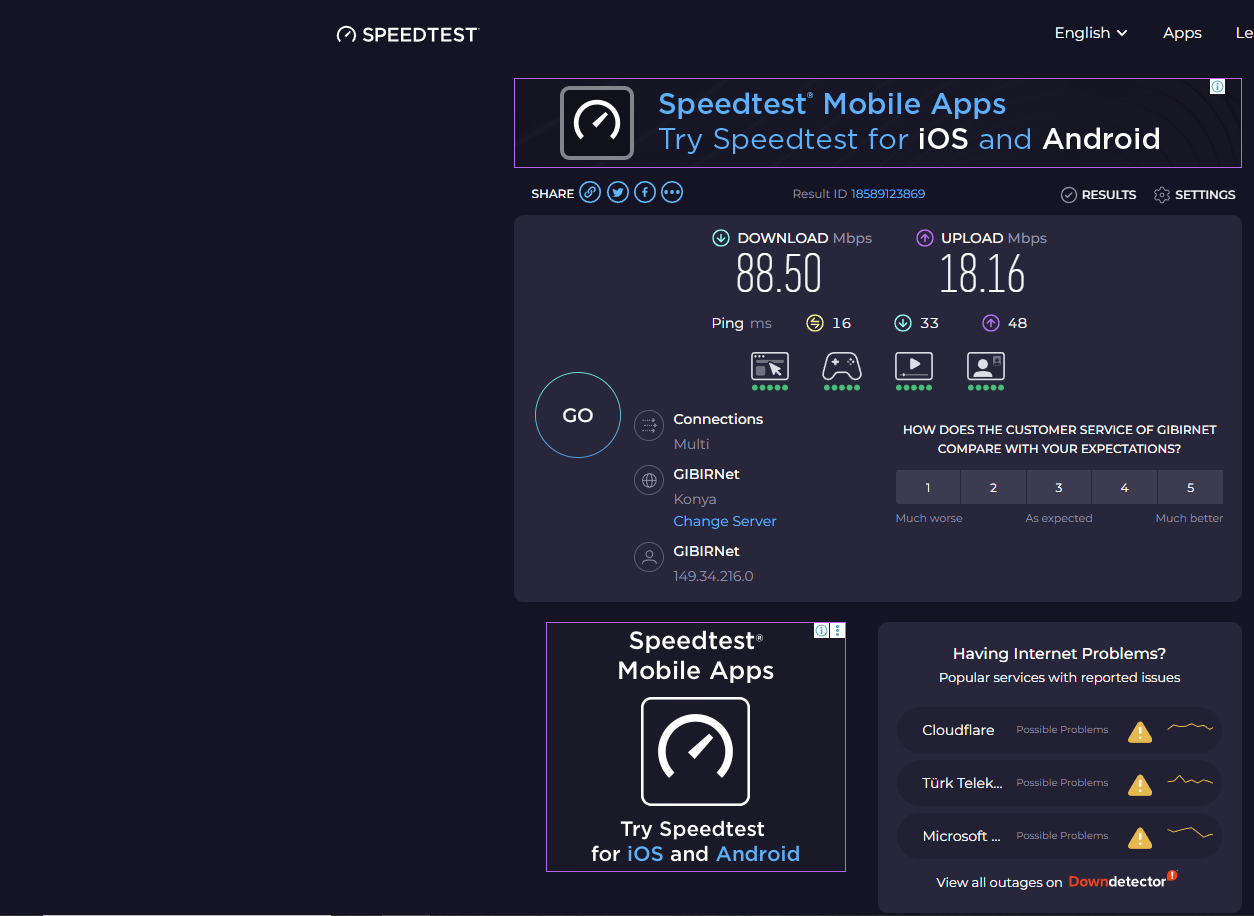Click the upload ping icon showing 48
The height and width of the screenshot is (916, 1254).
tap(991, 323)
